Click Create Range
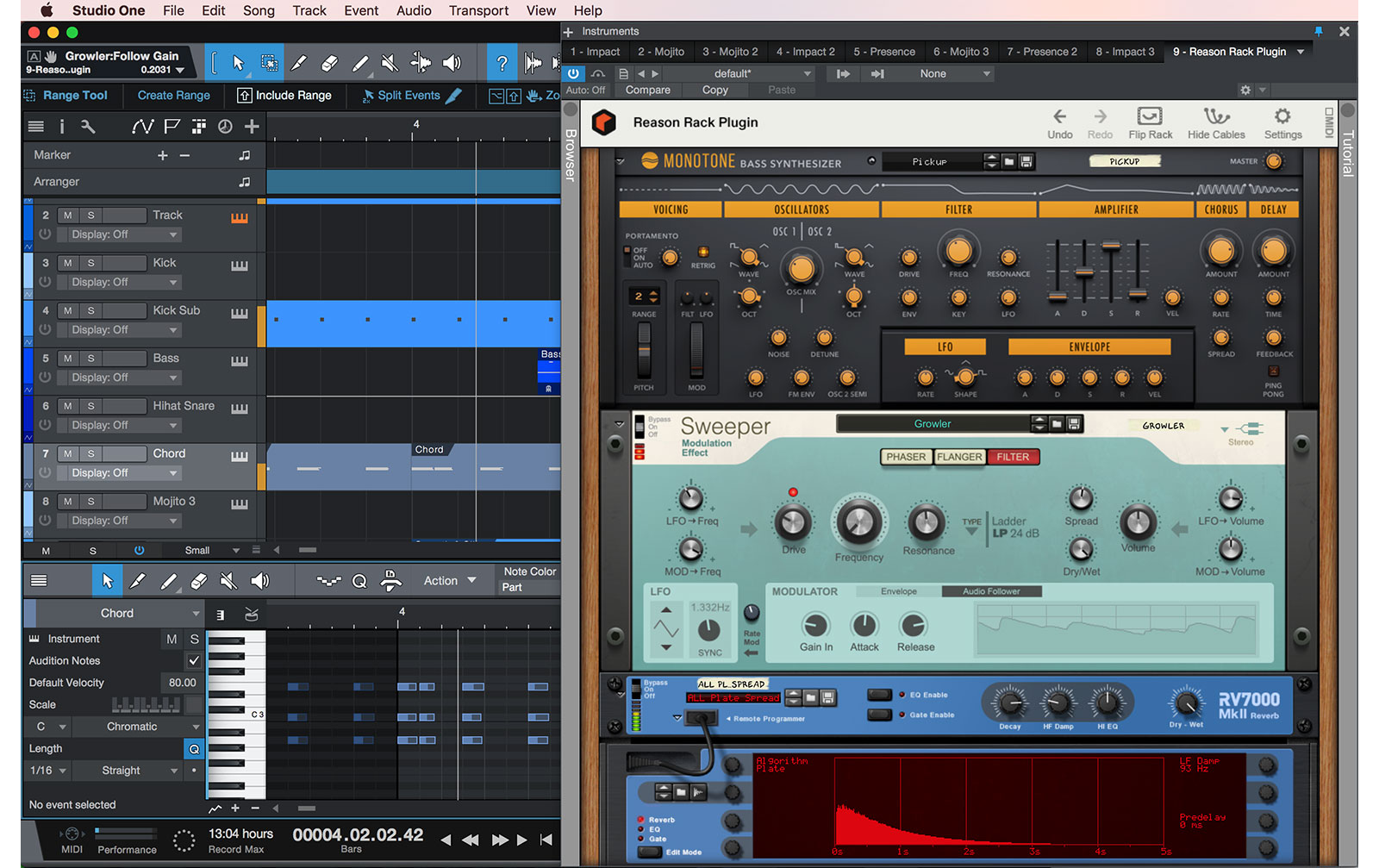Viewport: 1379px width, 868px height. coord(174,96)
